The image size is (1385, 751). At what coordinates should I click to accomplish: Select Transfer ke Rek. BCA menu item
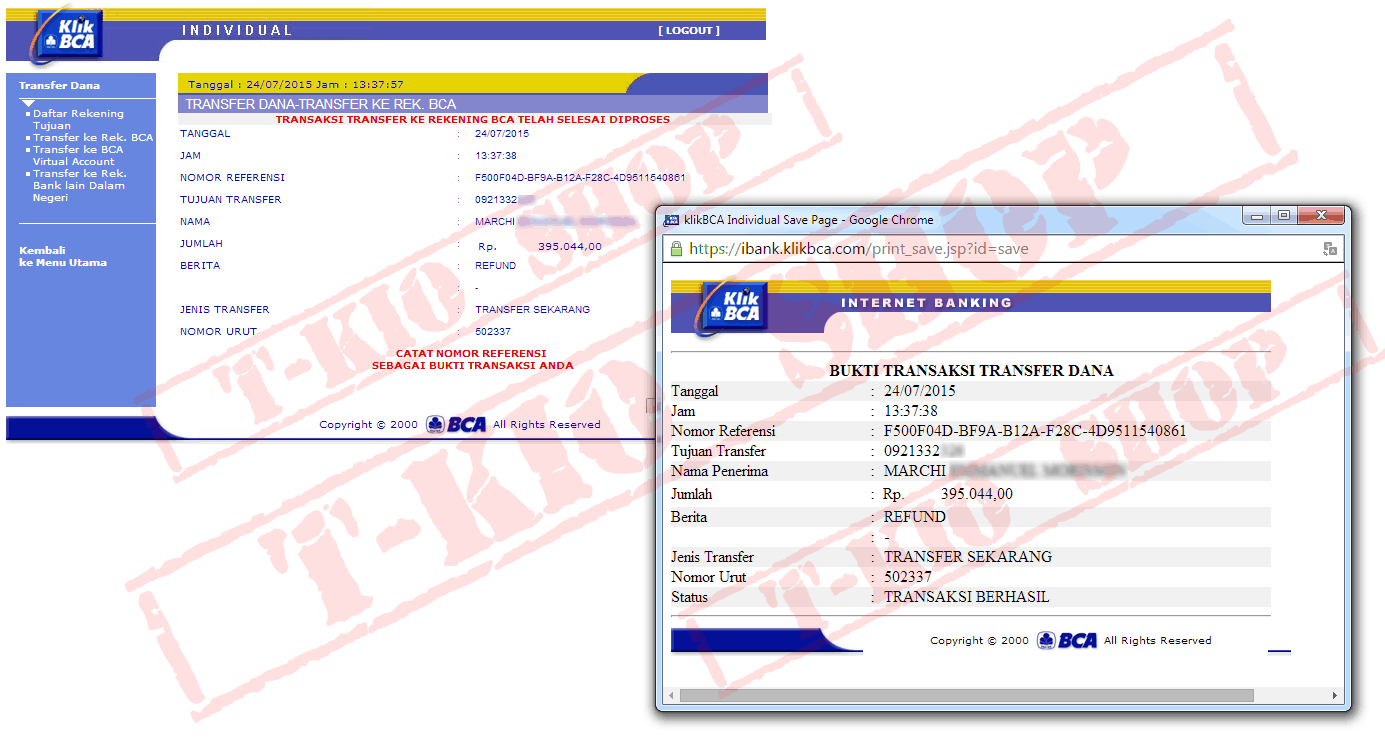click(x=93, y=137)
